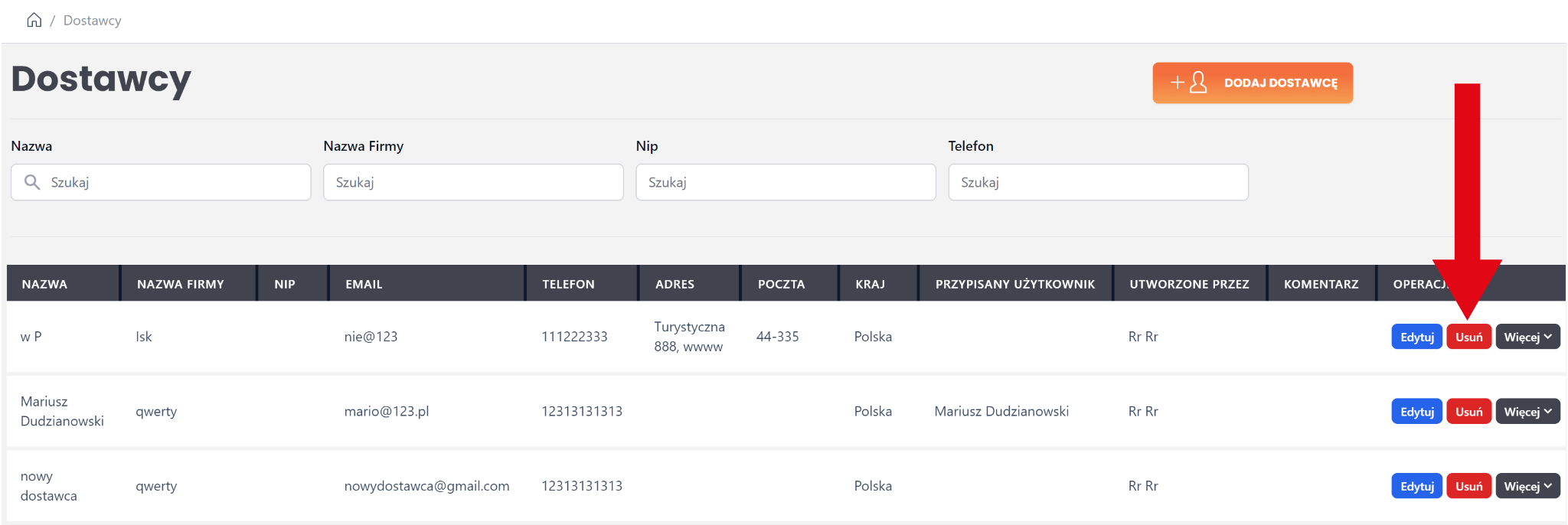This screenshot has height=525, width=1568.
Task: Delete the w P supplier row
Action: pos(1468,337)
